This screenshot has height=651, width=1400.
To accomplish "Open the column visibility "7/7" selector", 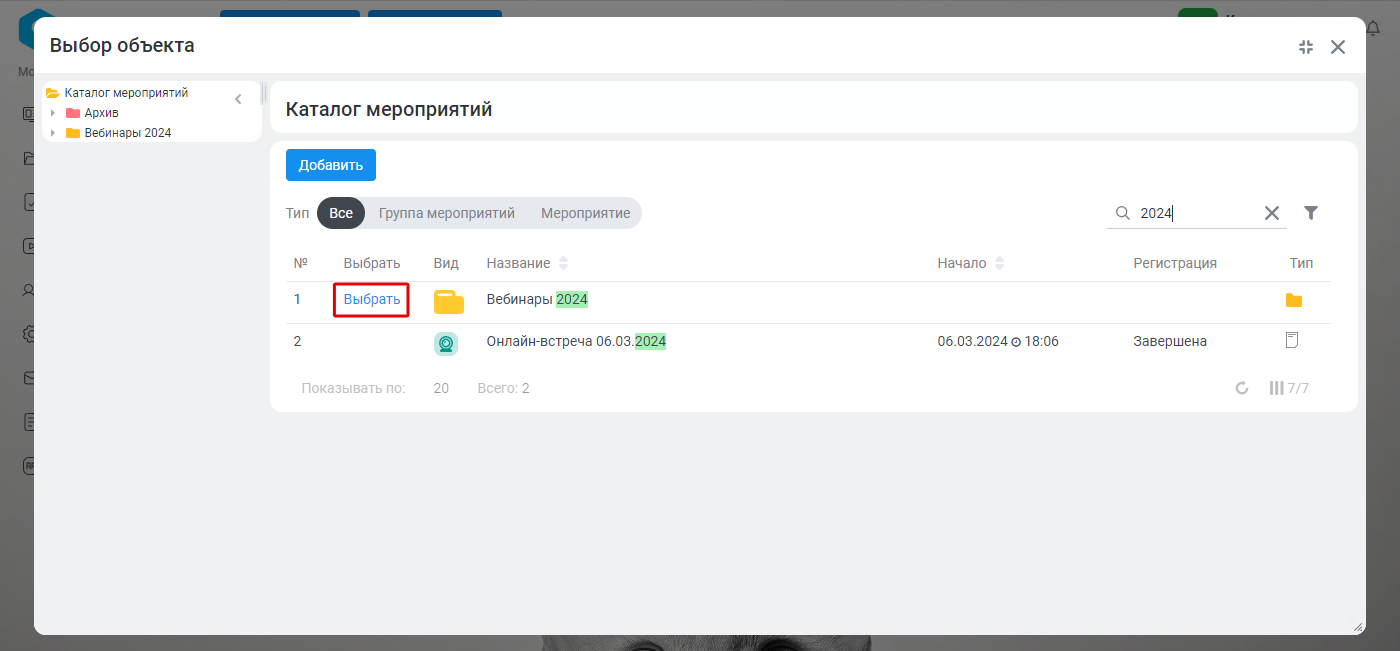I will 1289,388.
